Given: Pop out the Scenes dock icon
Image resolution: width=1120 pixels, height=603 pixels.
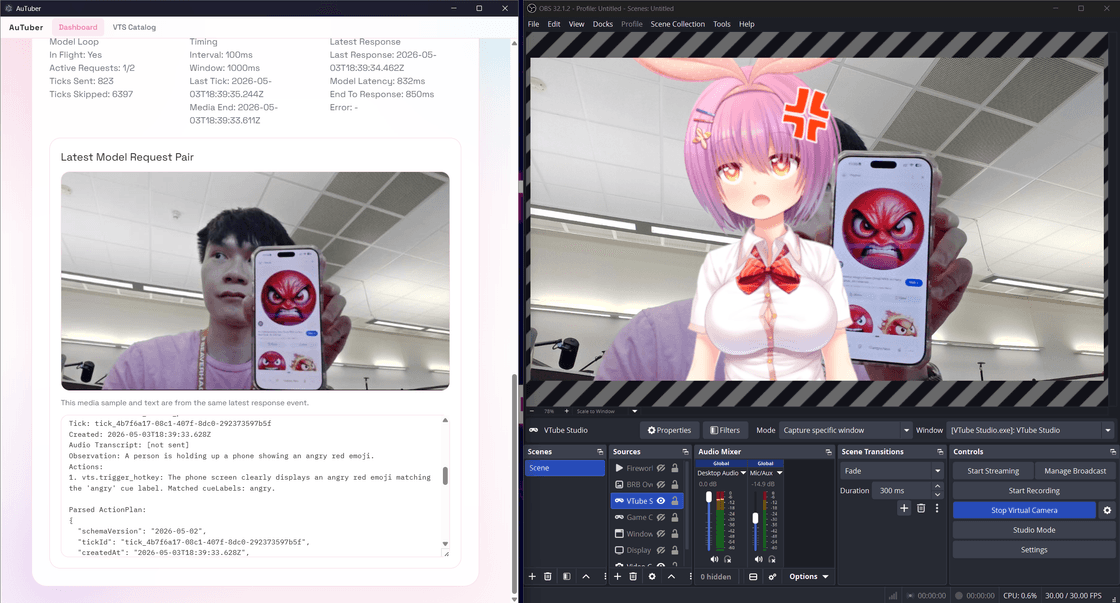Looking at the screenshot, I should (x=600, y=452).
